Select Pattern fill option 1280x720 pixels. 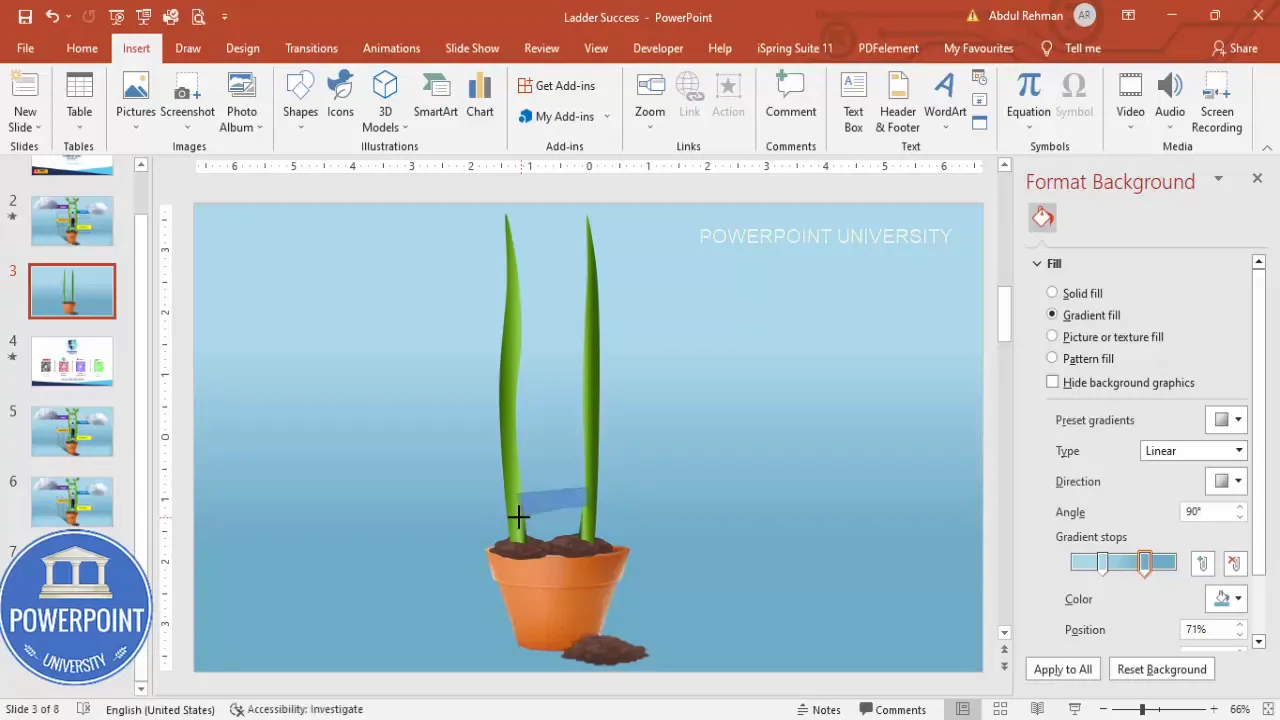[1080, 358]
